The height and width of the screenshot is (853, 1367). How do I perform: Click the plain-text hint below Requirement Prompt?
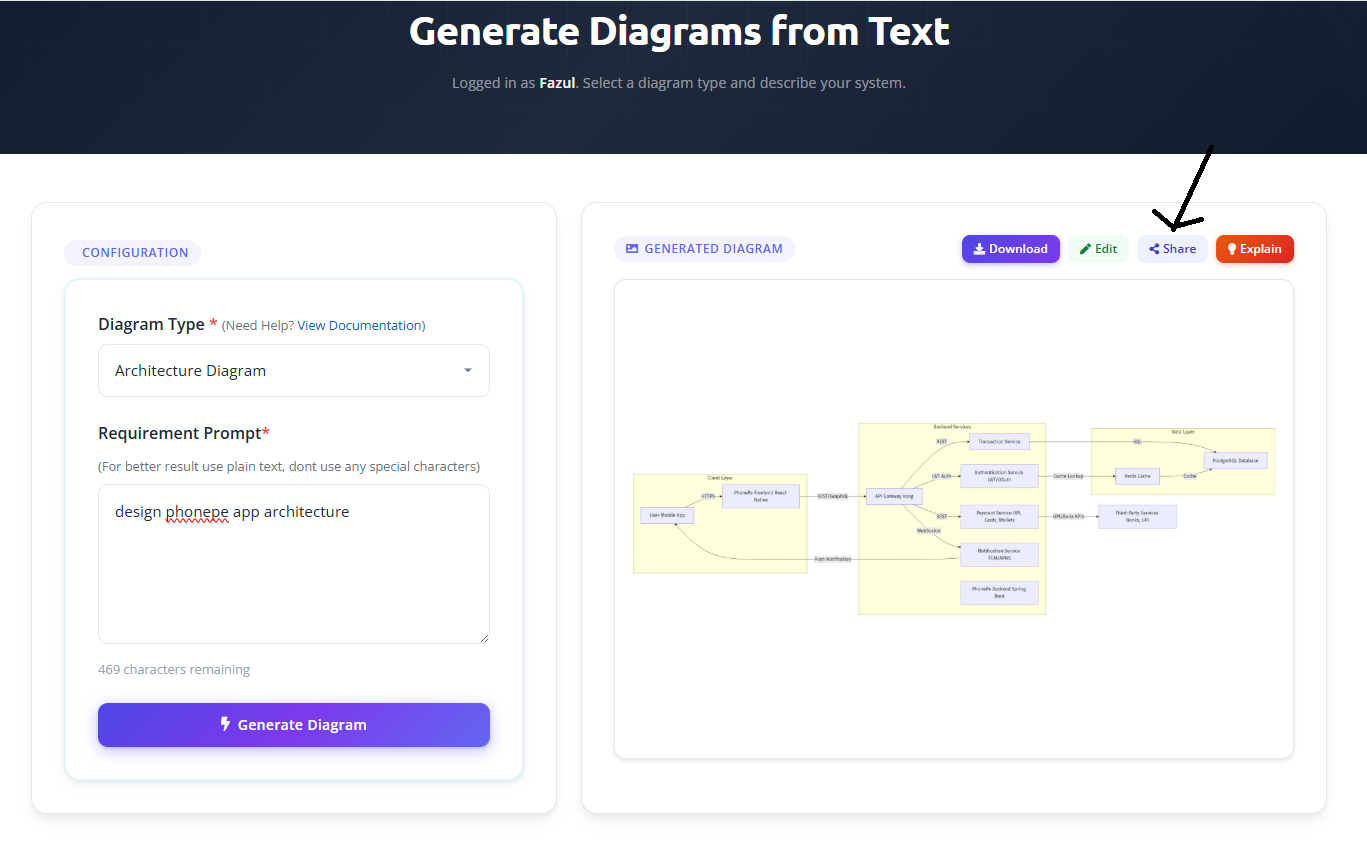[x=289, y=466]
